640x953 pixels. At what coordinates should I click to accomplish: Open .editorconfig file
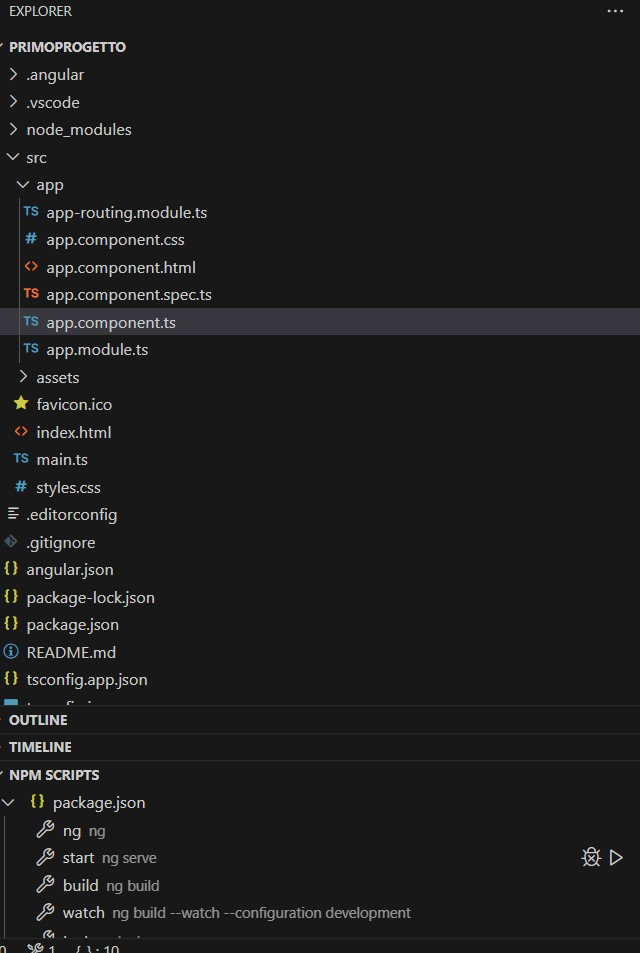[72, 515]
